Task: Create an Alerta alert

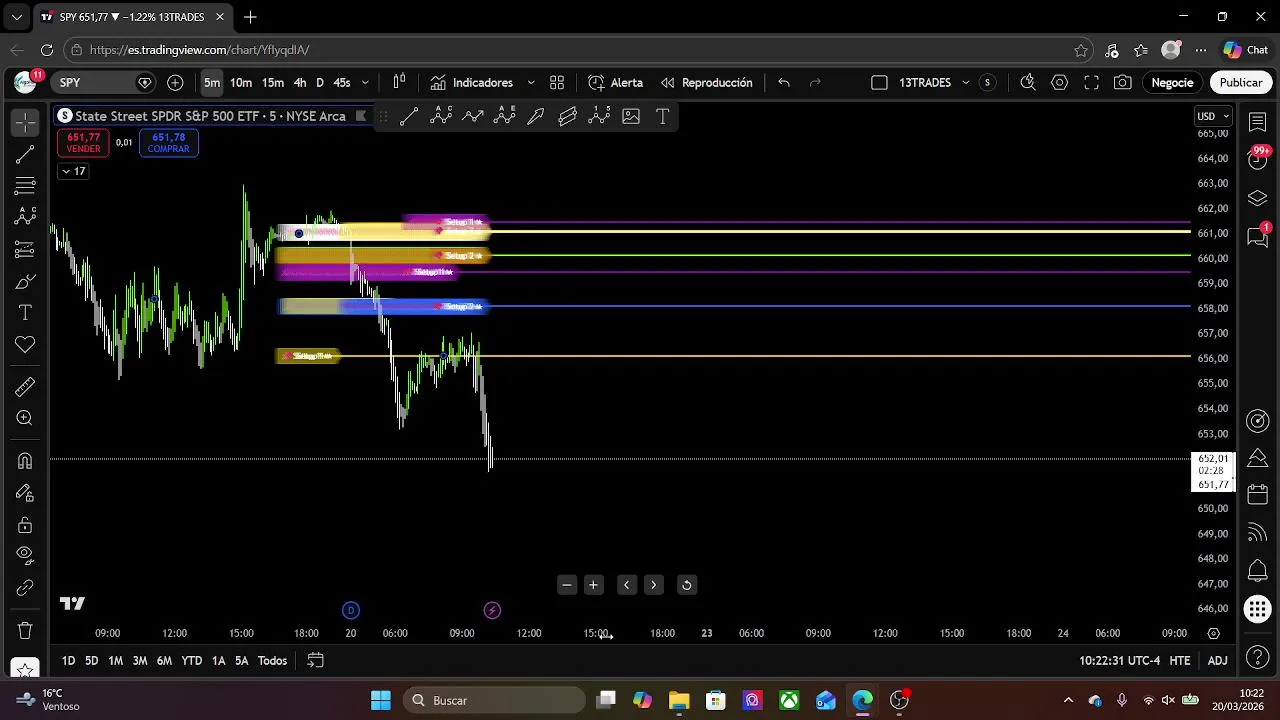Action: tap(615, 83)
